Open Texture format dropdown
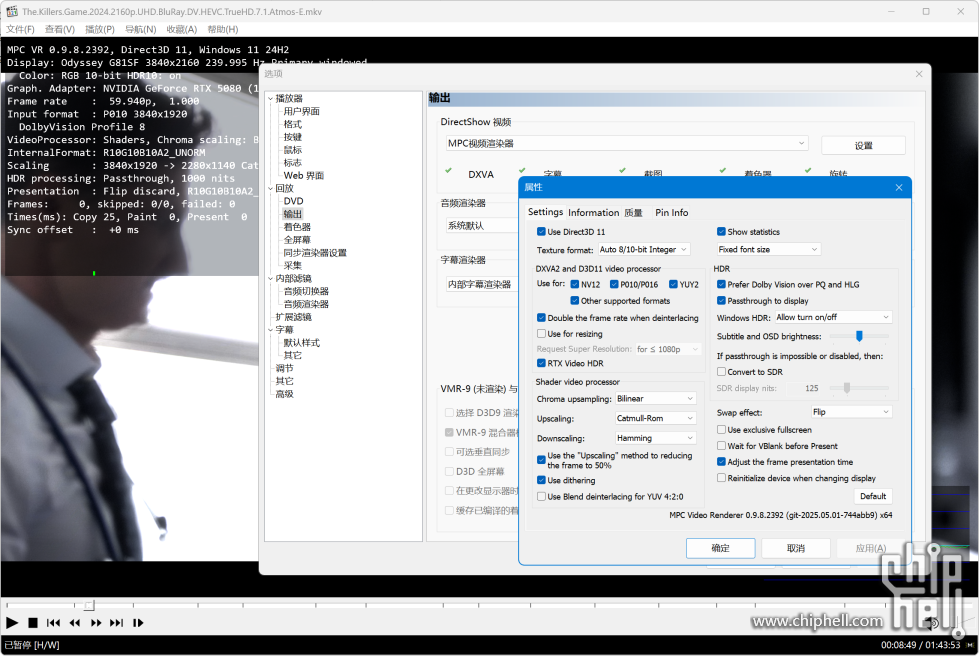The height and width of the screenshot is (656, 979). pyautogui.click(x=644, y=249)
